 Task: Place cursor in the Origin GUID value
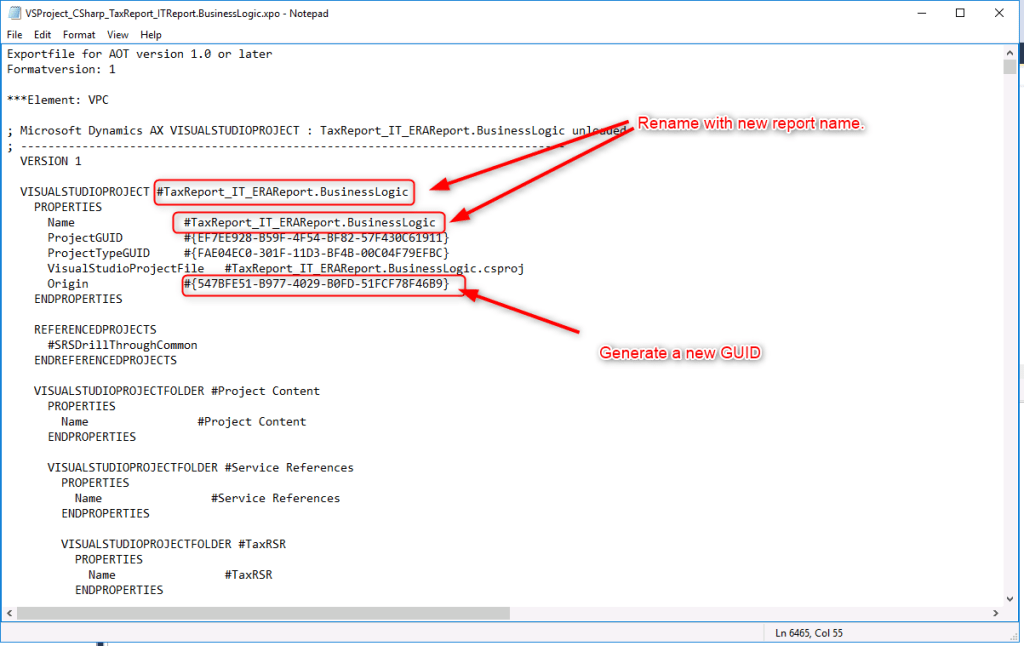324,284
